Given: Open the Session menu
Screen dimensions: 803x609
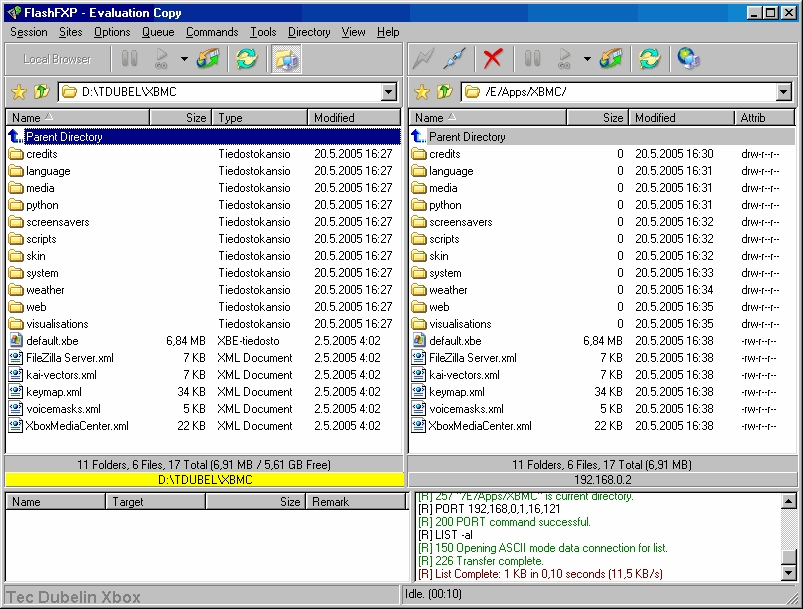Looking at the screenshot, I should [x=29, y=32].
